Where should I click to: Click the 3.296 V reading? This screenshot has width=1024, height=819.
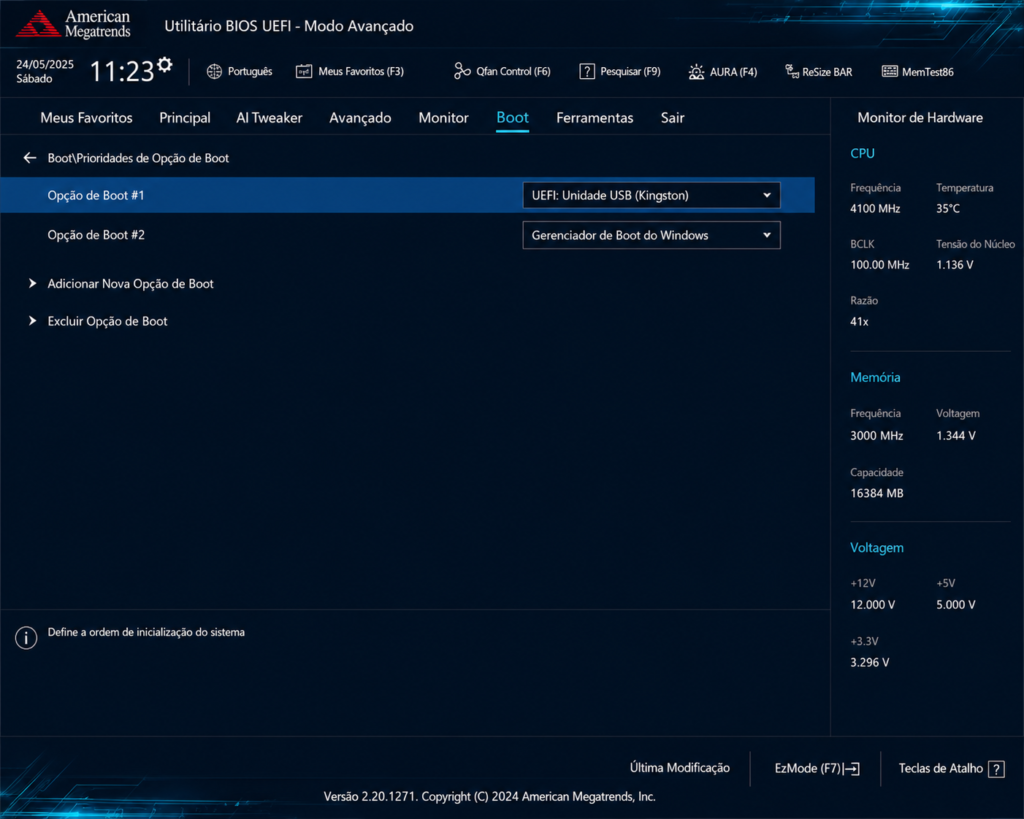pos(869,663)
